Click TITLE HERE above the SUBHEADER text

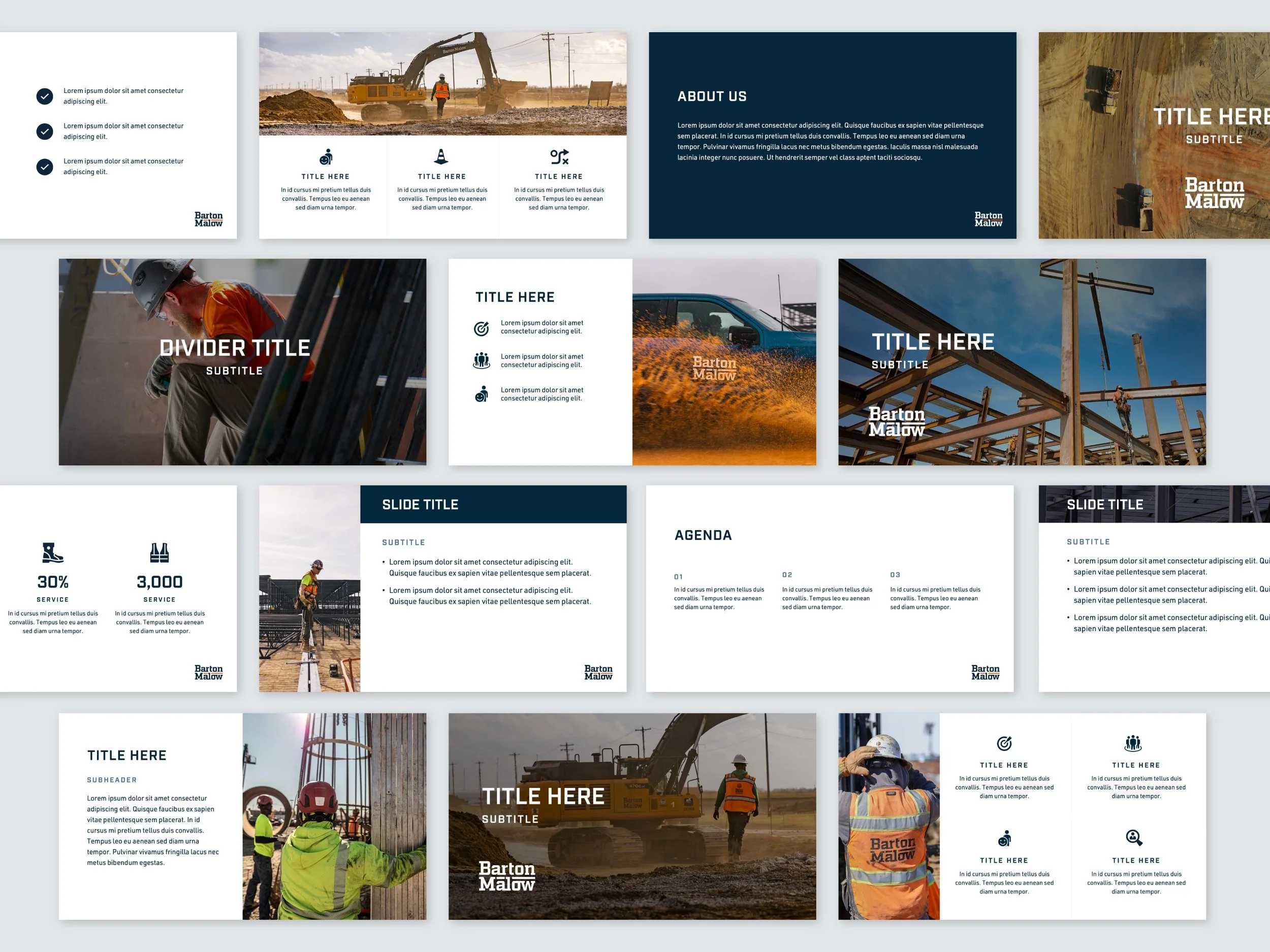[127, 756]
